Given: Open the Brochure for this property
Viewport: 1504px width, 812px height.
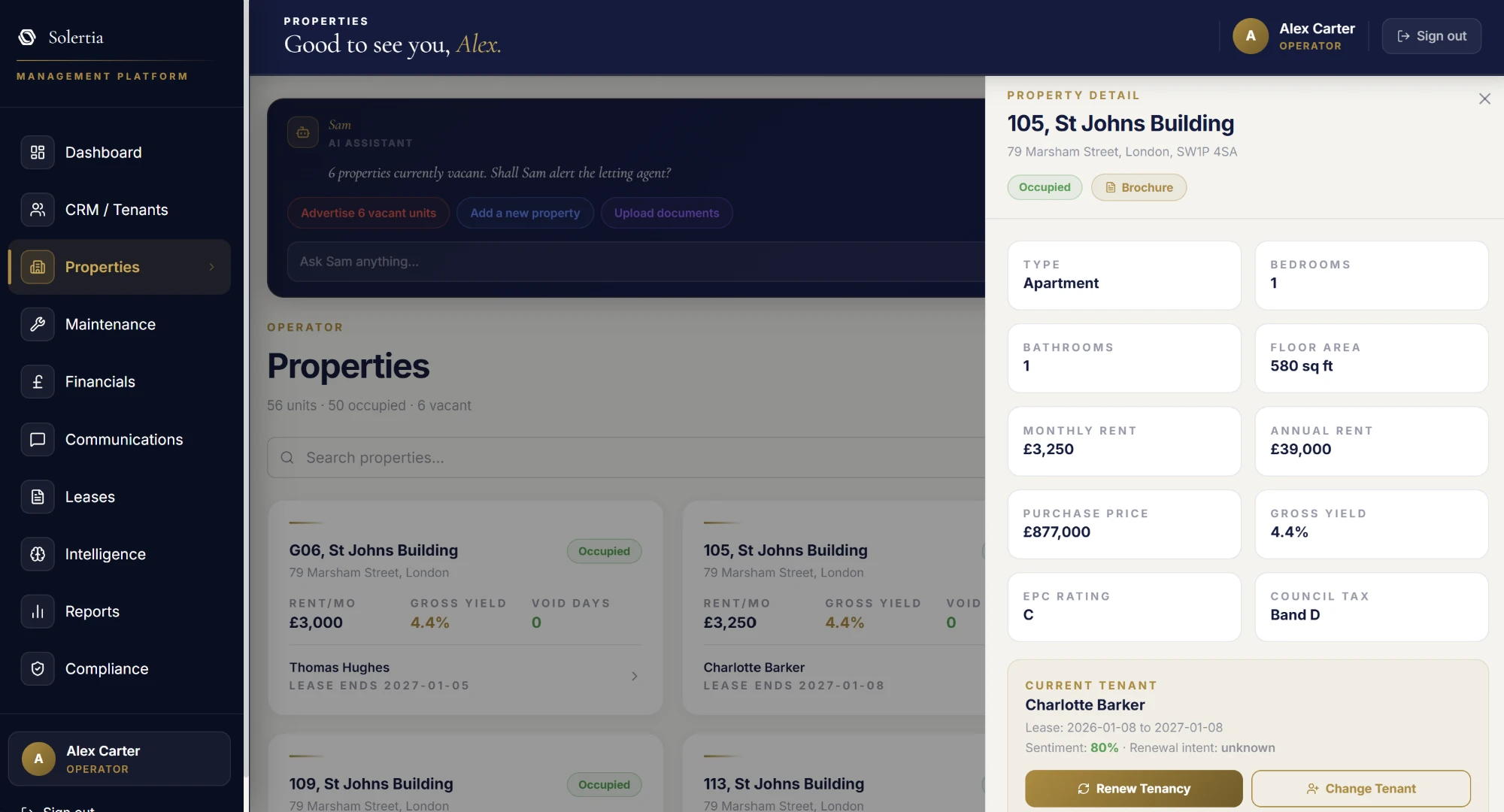Looking at the screenshot, I should (1139, 187).
